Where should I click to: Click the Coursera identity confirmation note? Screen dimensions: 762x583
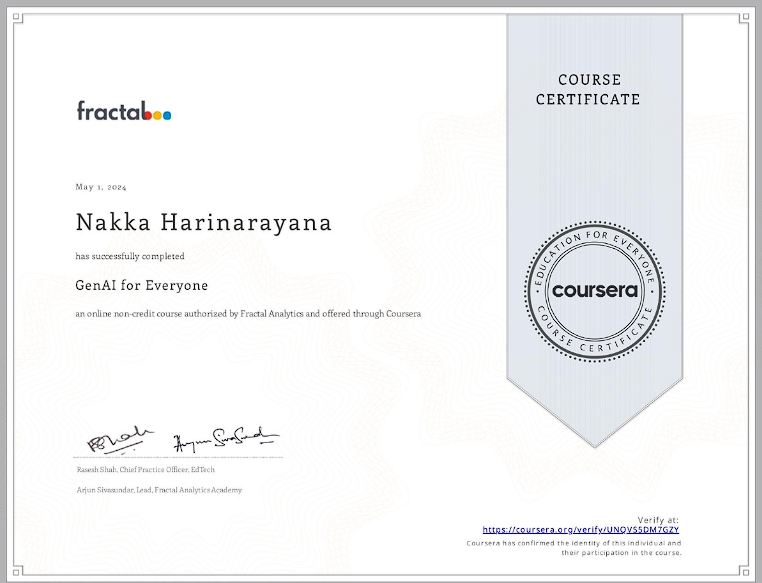point(574,548)
